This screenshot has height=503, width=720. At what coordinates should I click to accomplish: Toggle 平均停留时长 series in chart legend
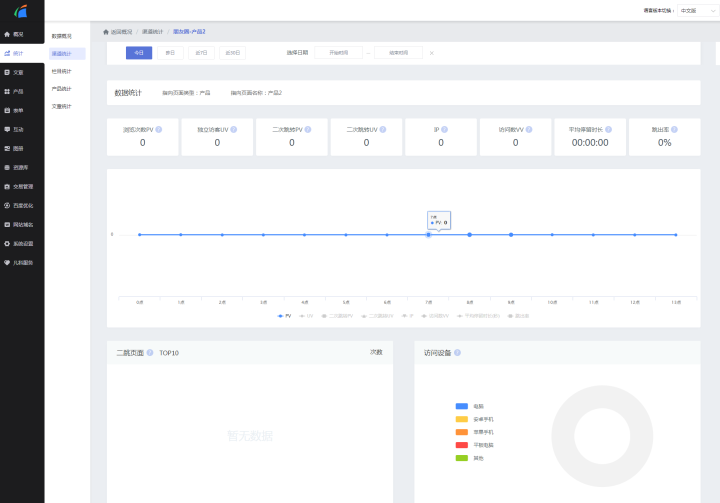click(x=478, y=316)
